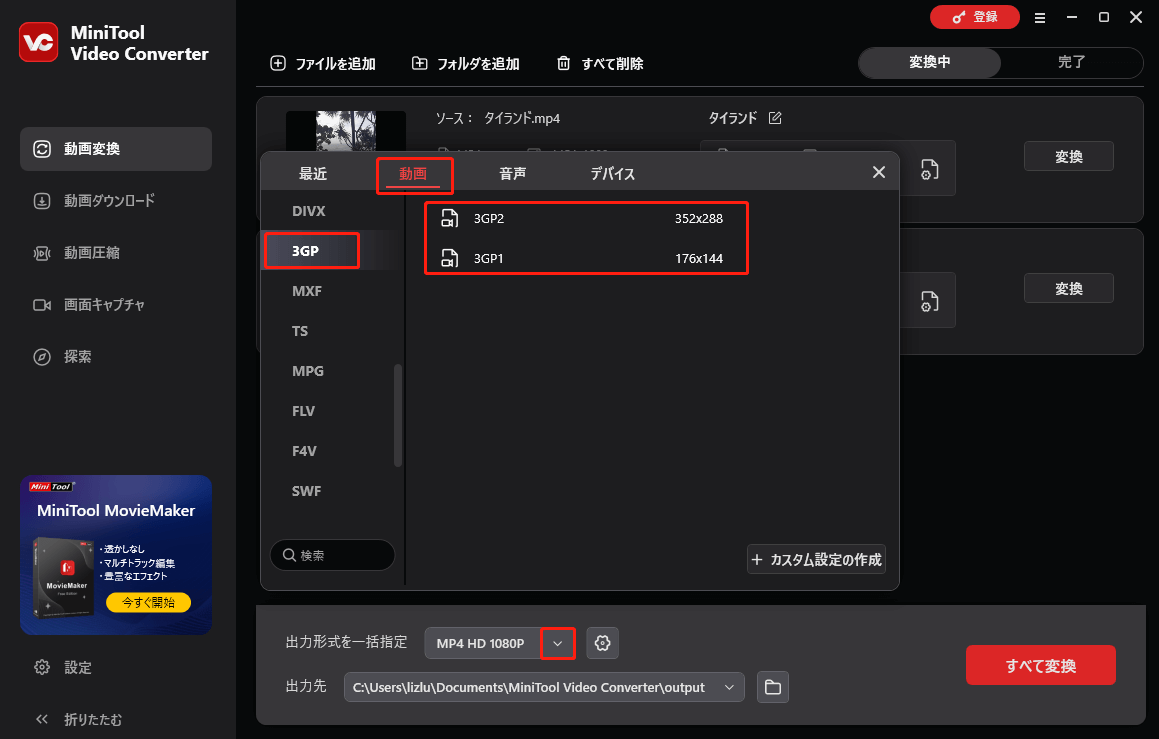This screenshot has width=1159, height=739.
Task: Choose TS in the format list
Action: click(333, 330)
